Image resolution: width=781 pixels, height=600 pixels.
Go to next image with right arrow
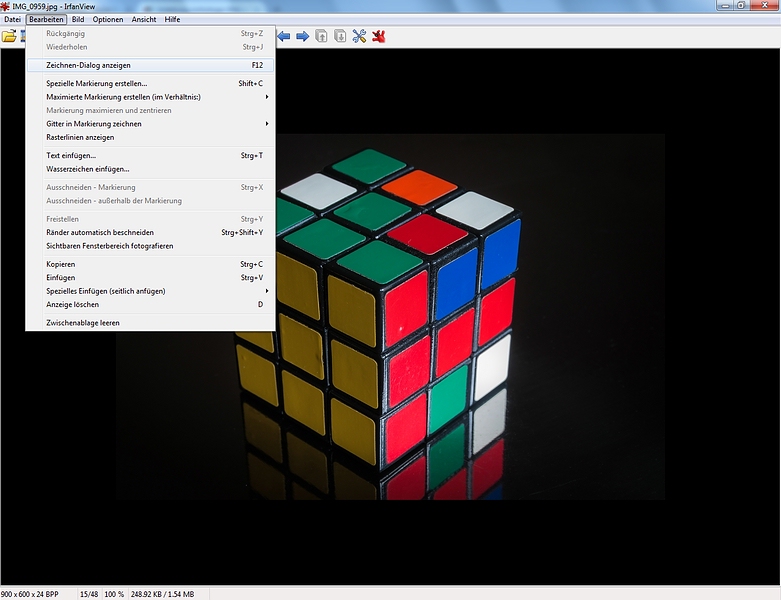click(x=301, y=37)
